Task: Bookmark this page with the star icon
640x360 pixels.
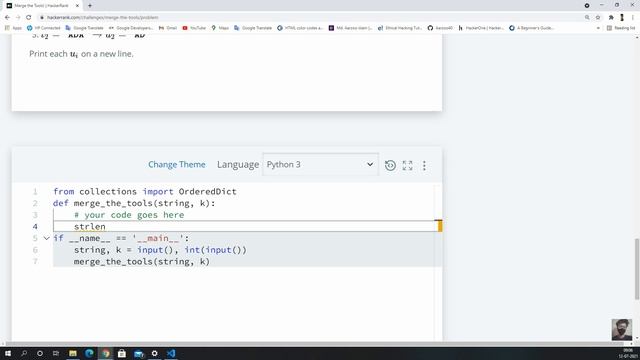Action: coord(598,18)
